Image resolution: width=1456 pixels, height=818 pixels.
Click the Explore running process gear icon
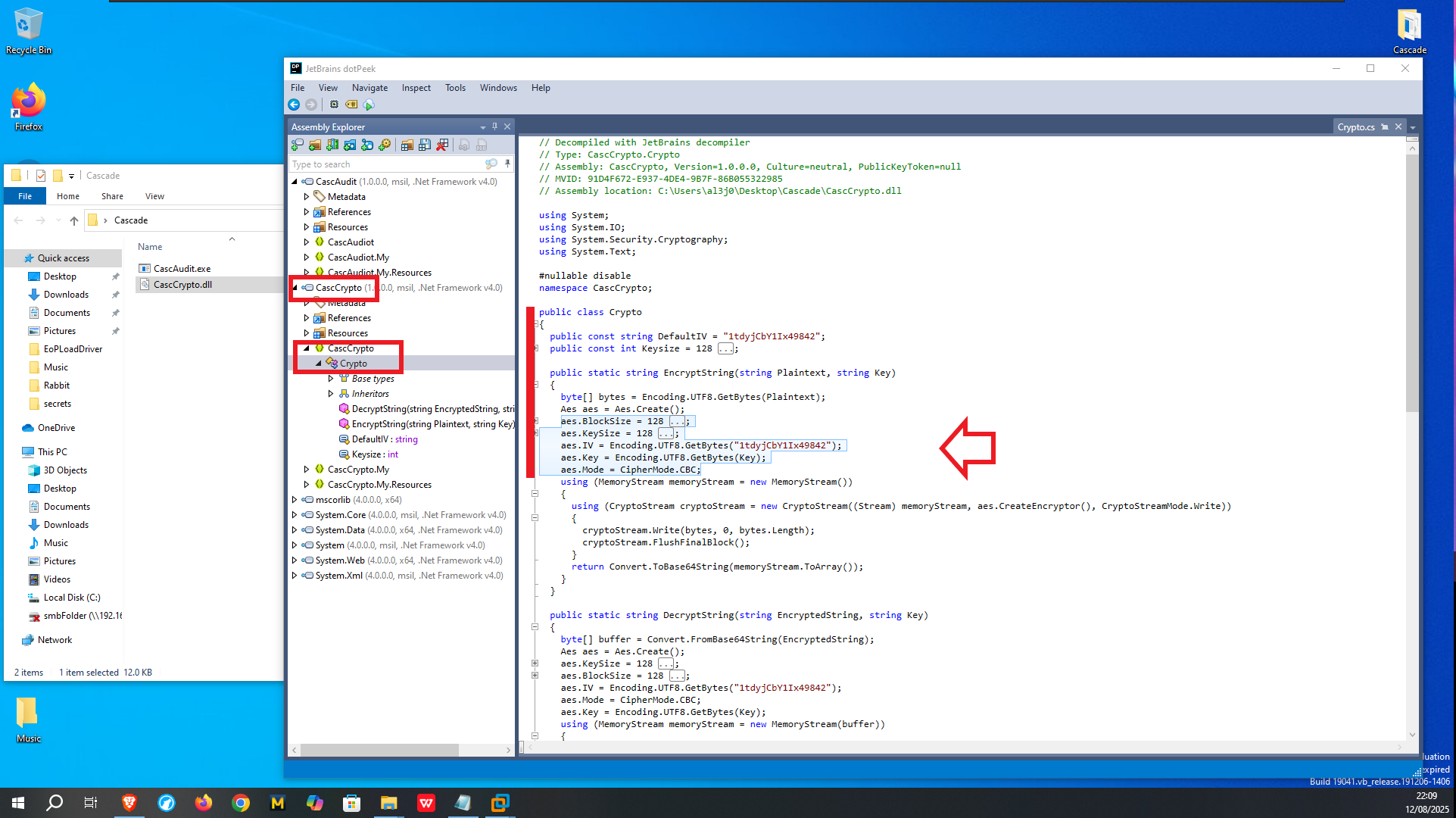click(x=385, y=145)
